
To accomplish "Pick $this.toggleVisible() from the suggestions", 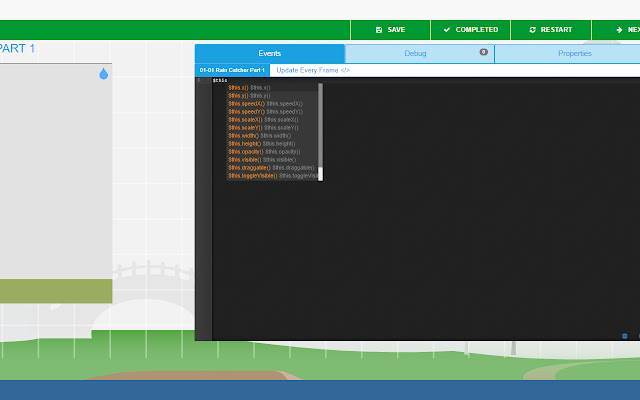I will [x=272, y=176].
